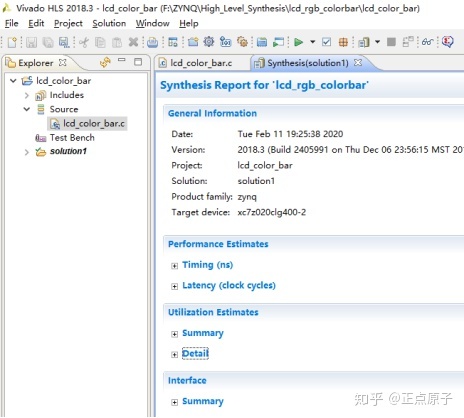This screenshot has width=464, height=418.
Task: Open dropdown arrow next to green Run button
Action: tap(312, 42)
